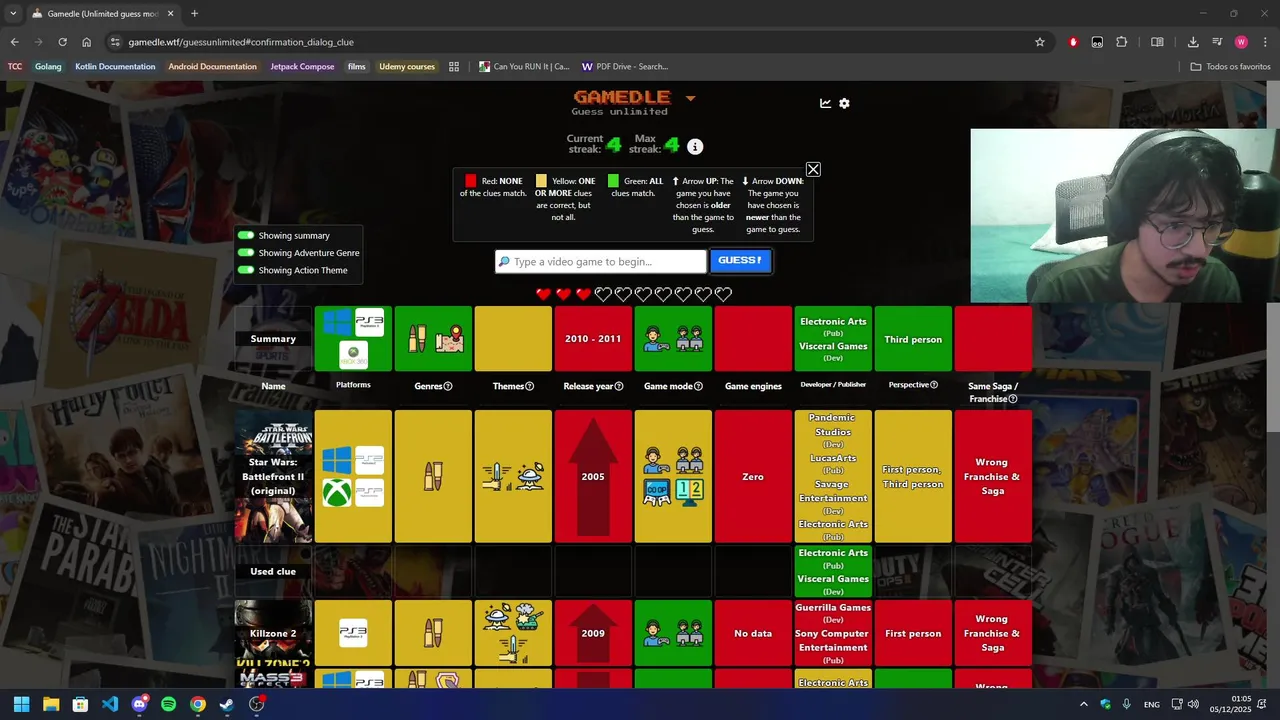
Task: Open the browser downloads icon
Action: 1193,42
